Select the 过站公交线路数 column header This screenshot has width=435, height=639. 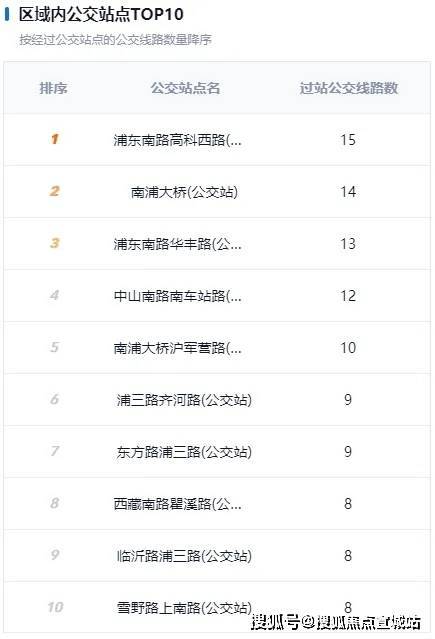349,88
